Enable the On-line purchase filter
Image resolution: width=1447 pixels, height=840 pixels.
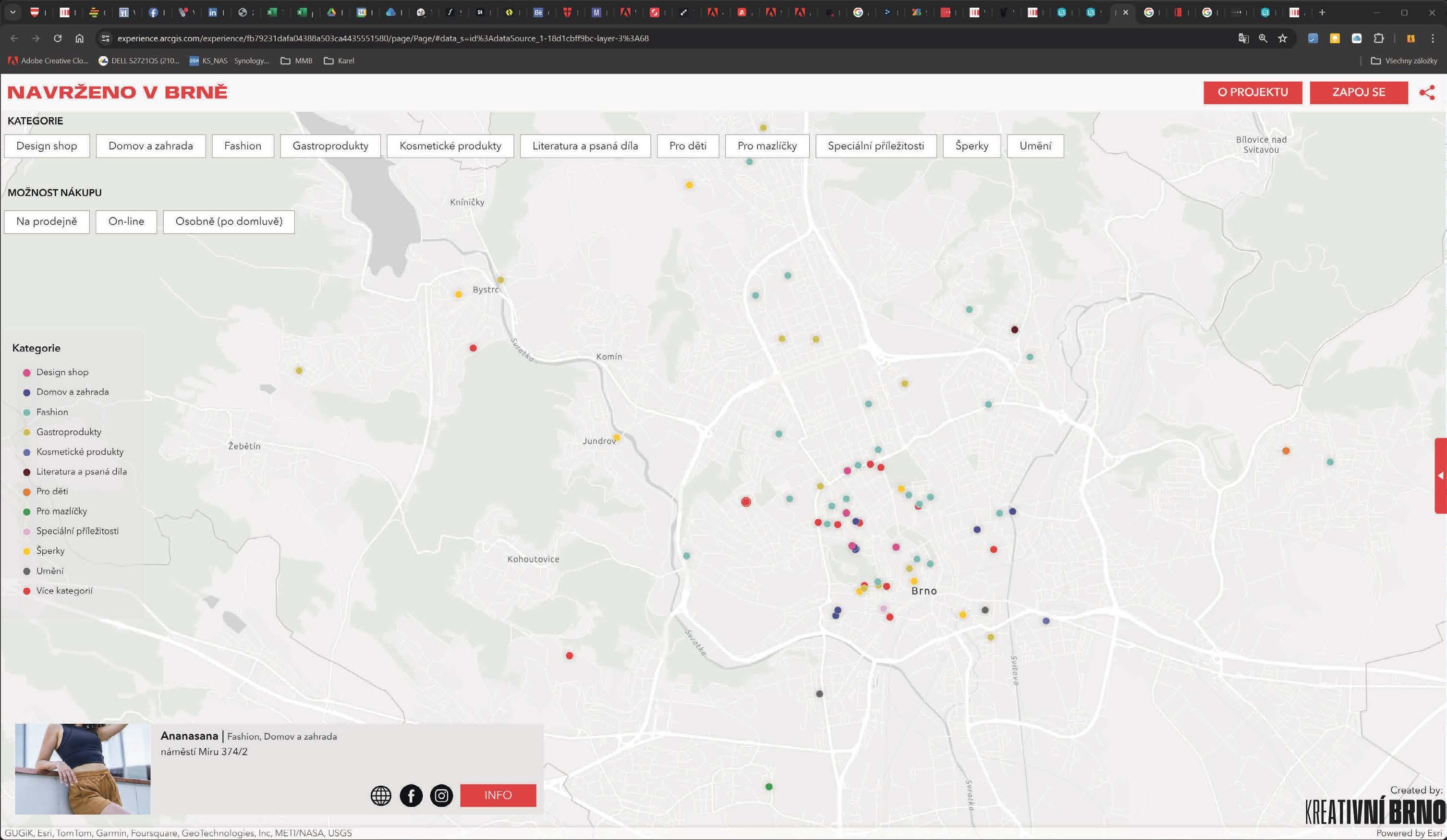point(126,221)
